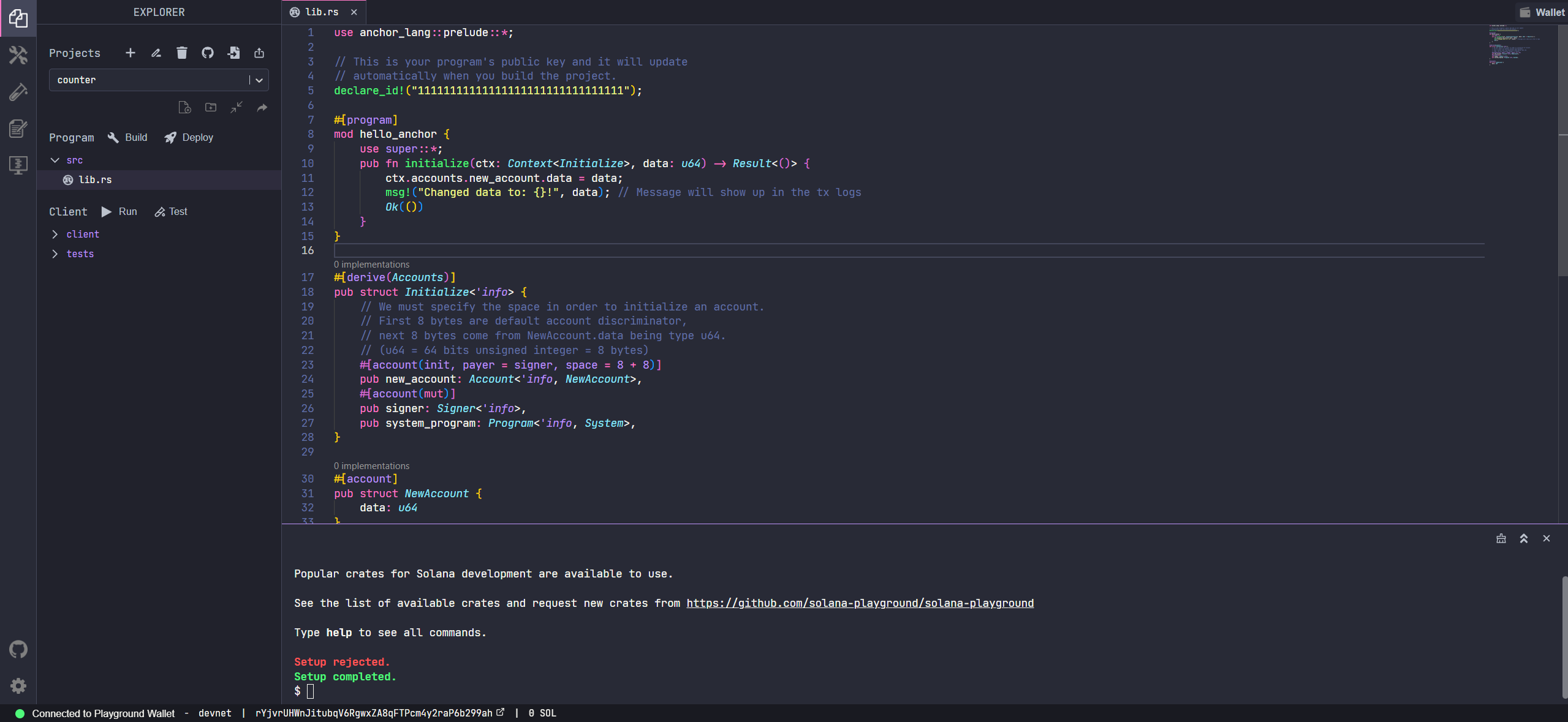This screenshot has height=722, width=1568.
Task: Deploy the program
Action: (x=189, y=137)
